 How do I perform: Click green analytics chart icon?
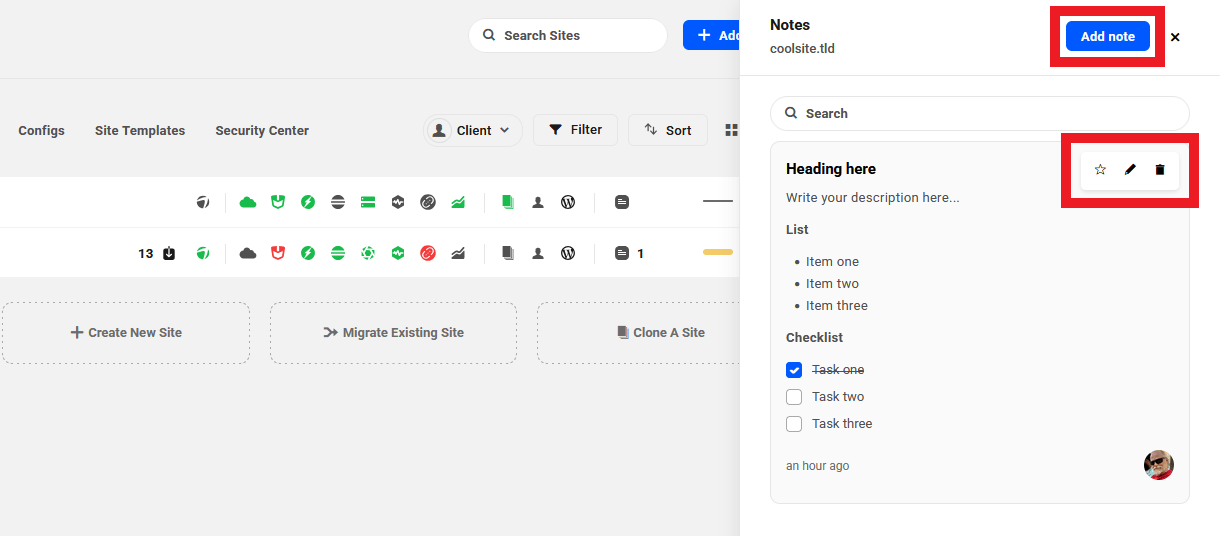(458, 202)
